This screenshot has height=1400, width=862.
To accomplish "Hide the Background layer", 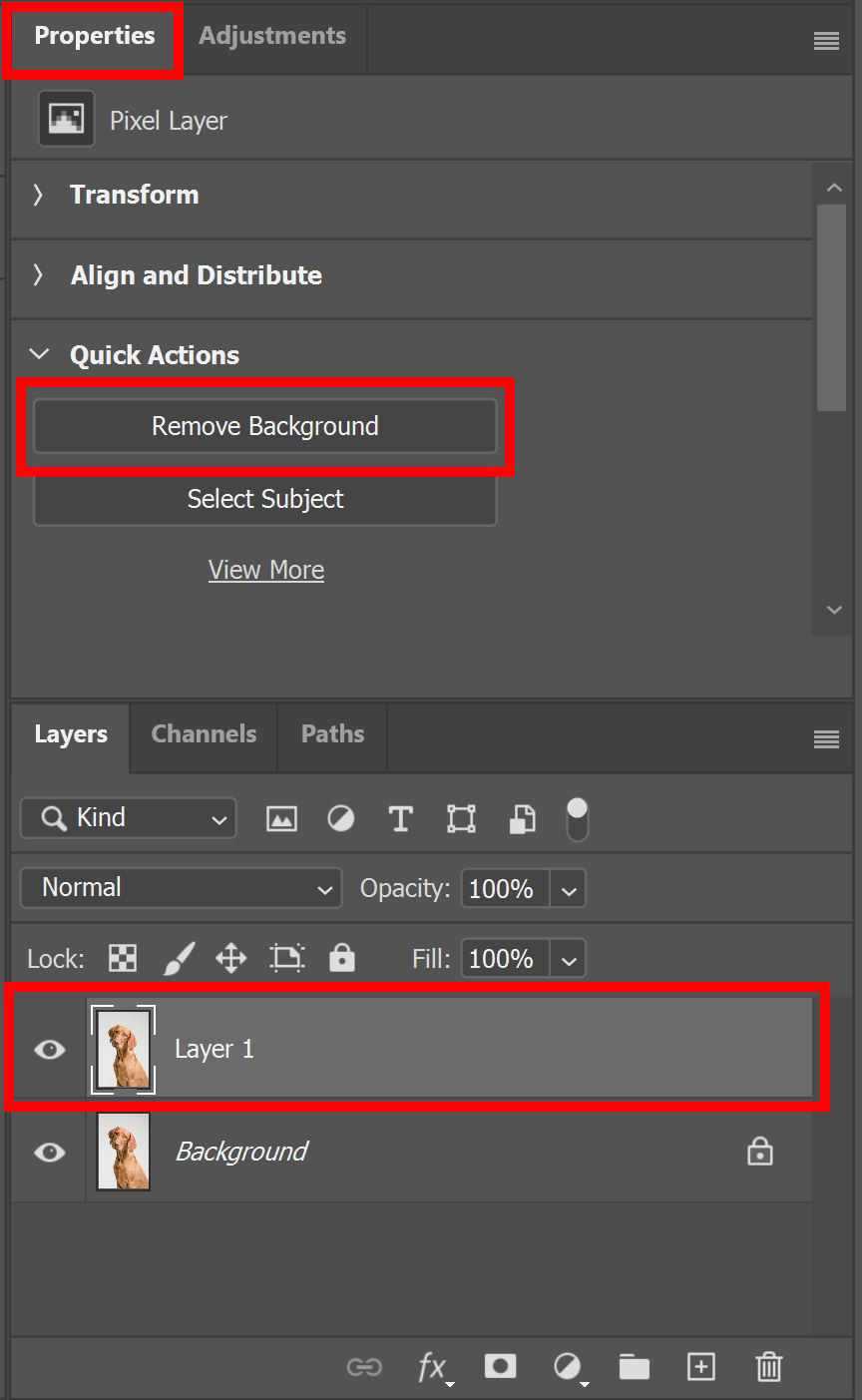I will (48, 1152).
